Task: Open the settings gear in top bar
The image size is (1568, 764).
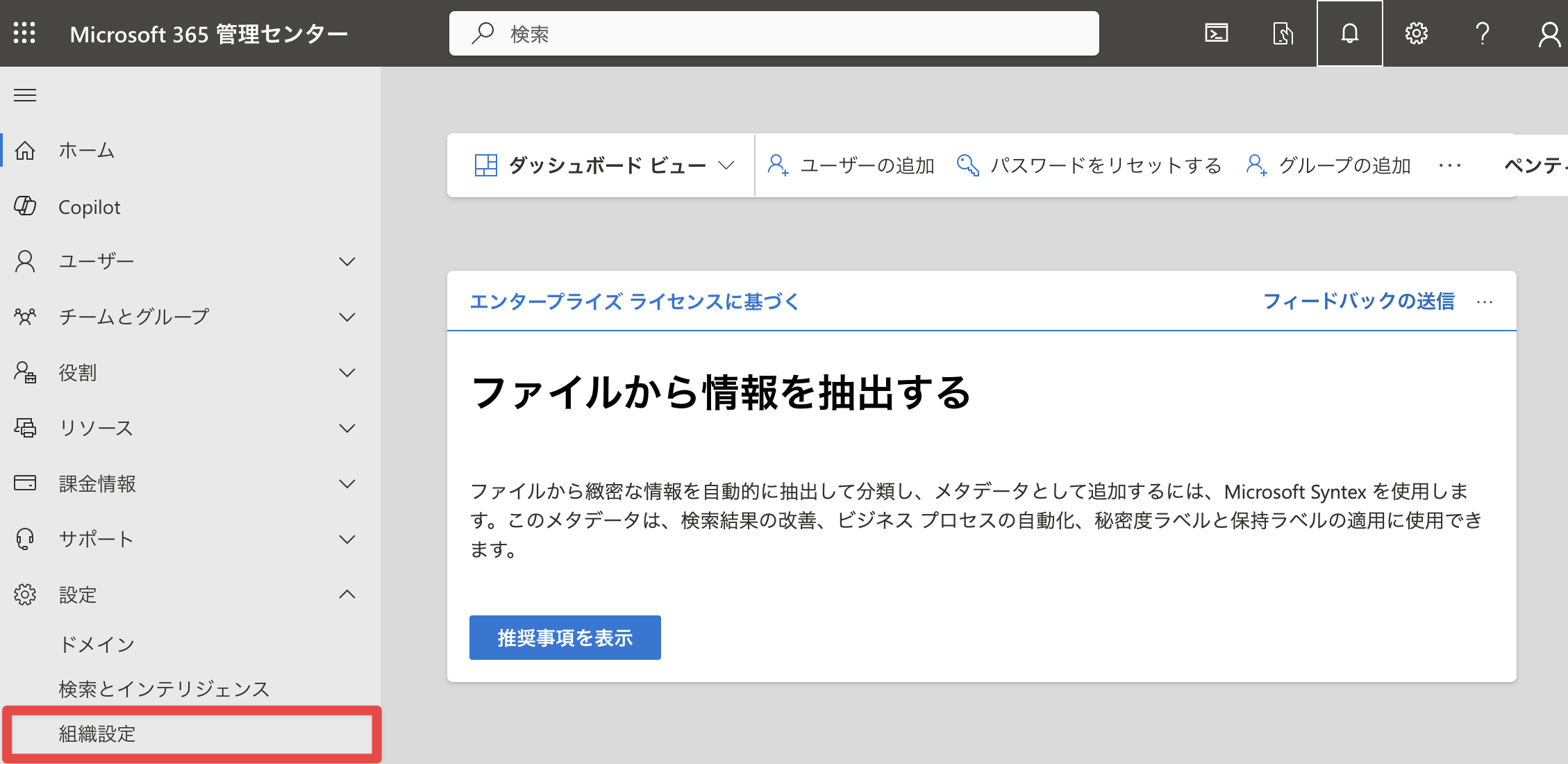Action: [x=1416, y=33]
